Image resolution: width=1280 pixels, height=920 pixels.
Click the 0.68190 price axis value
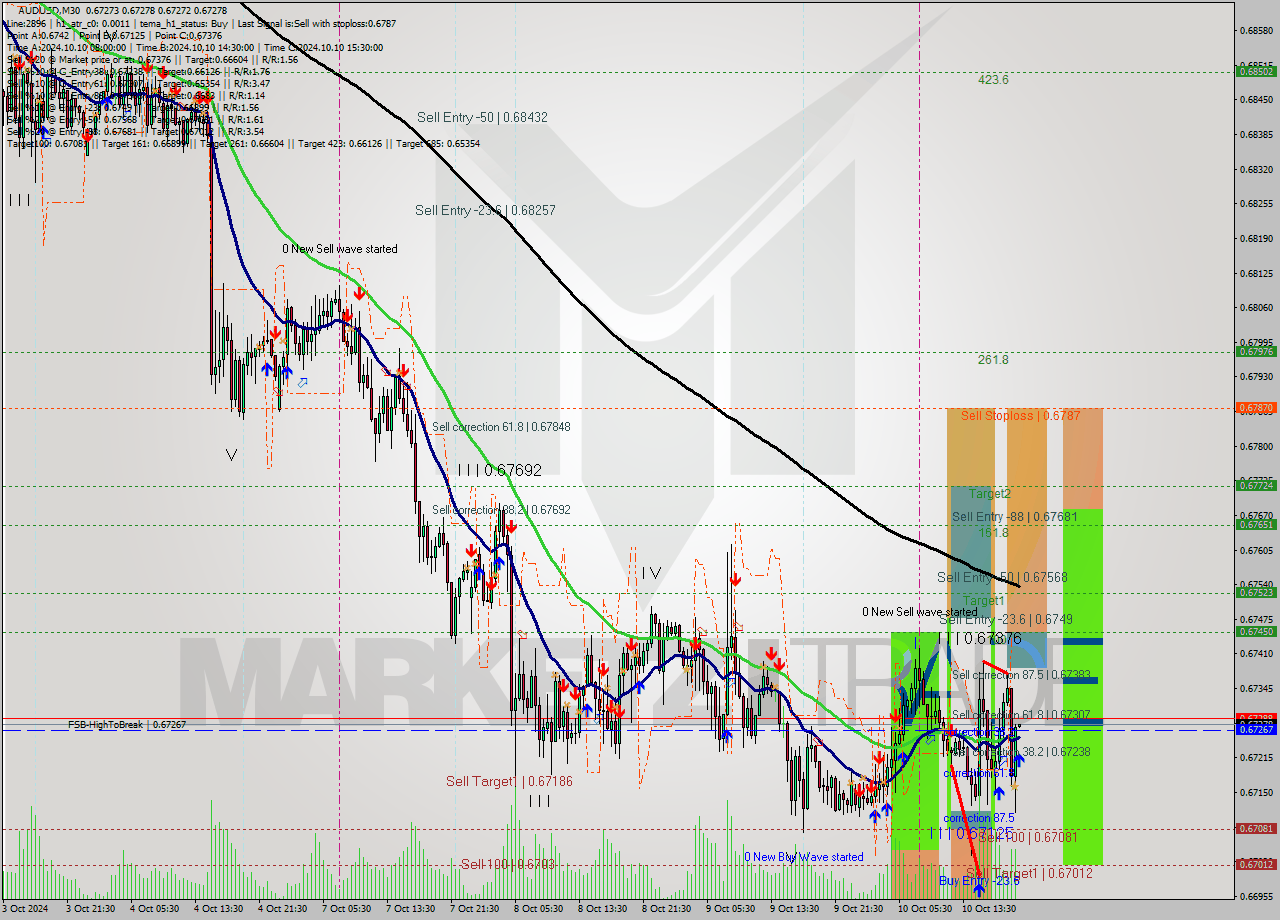(x=1257, y=238)
